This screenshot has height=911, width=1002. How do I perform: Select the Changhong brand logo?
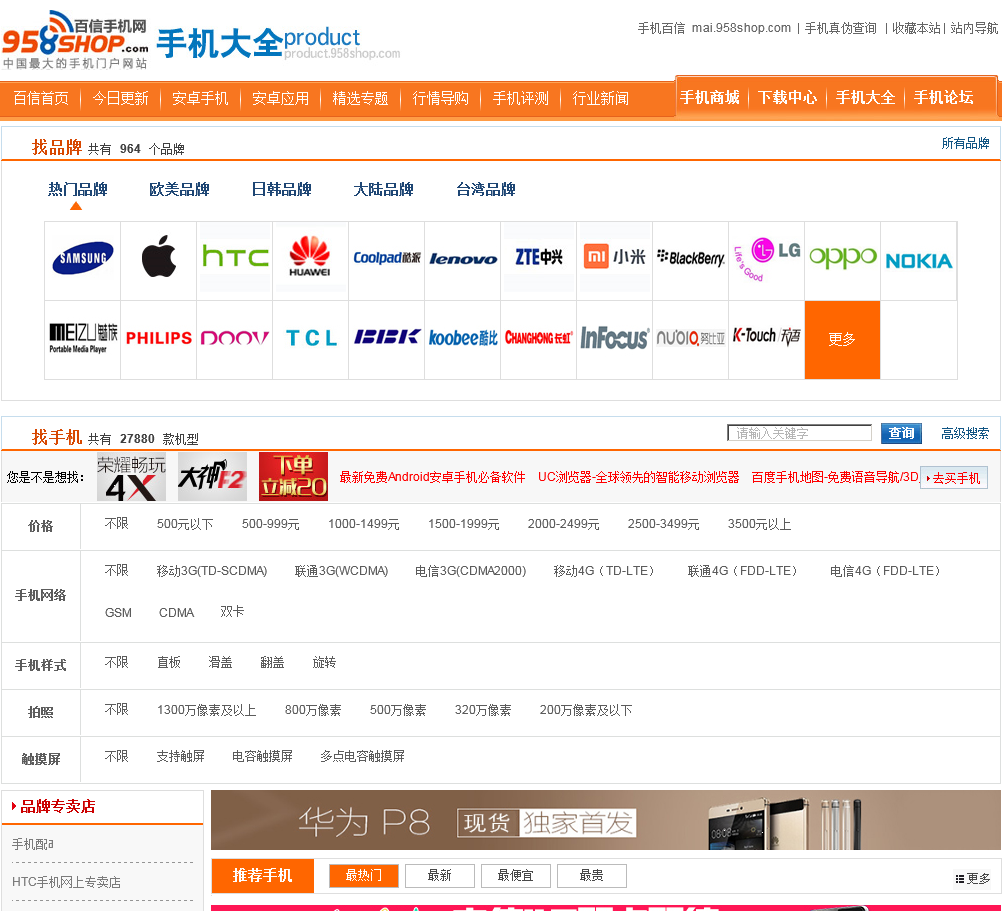[x=539, y=337]
